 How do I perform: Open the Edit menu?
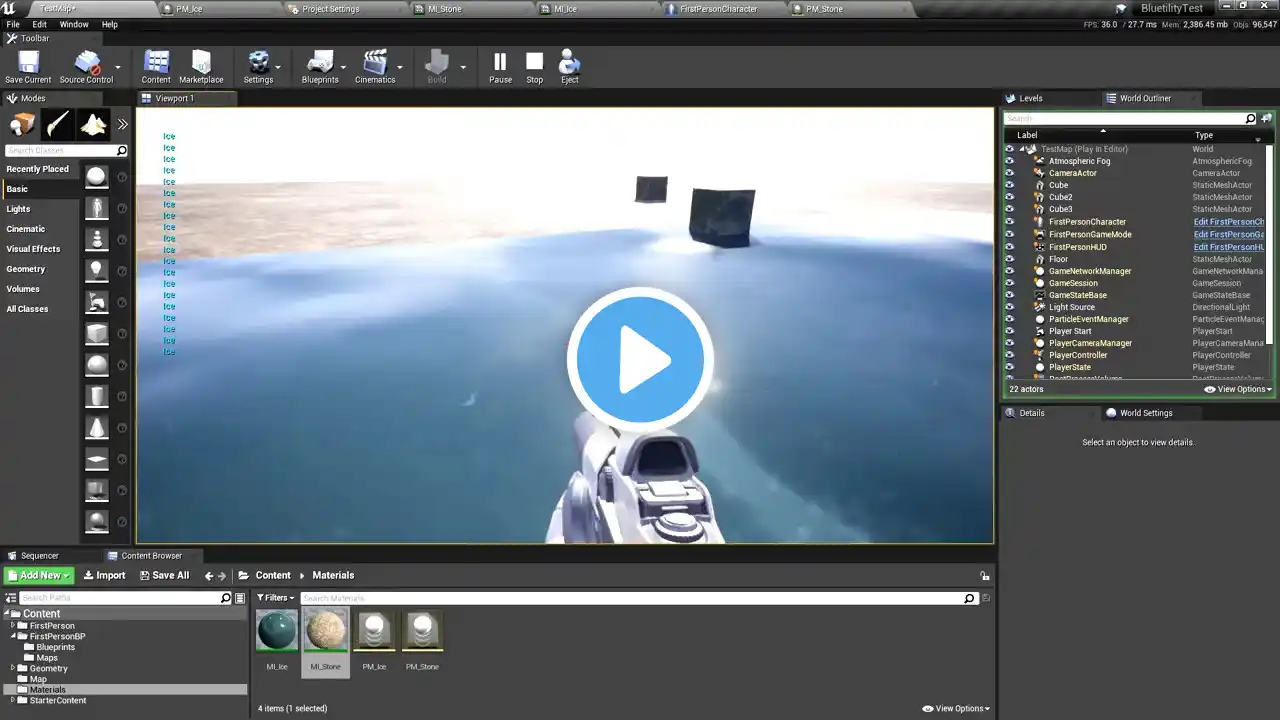[x=39, y=25]
